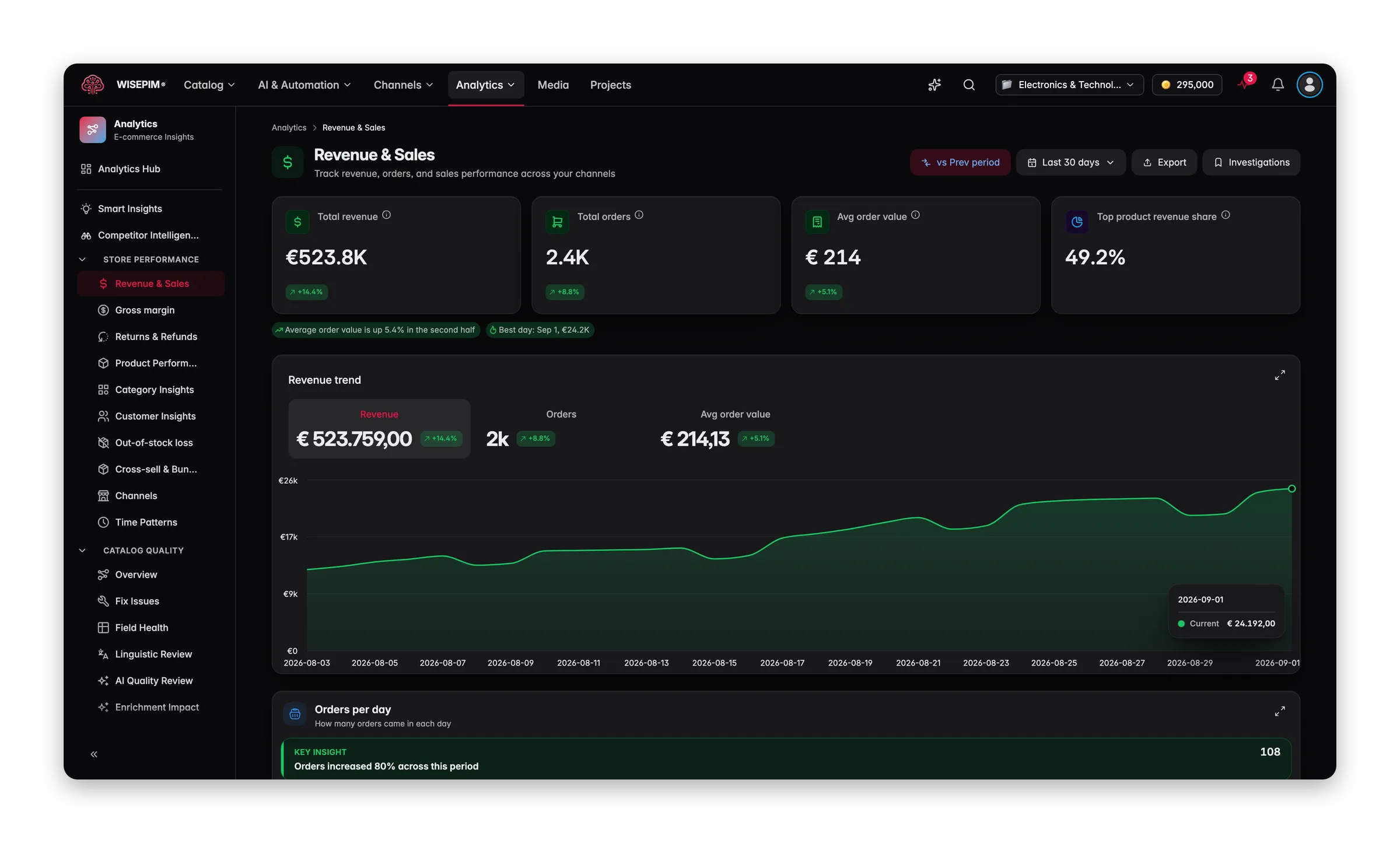Open the AI sparkle assistant icon

click(934, 85)
